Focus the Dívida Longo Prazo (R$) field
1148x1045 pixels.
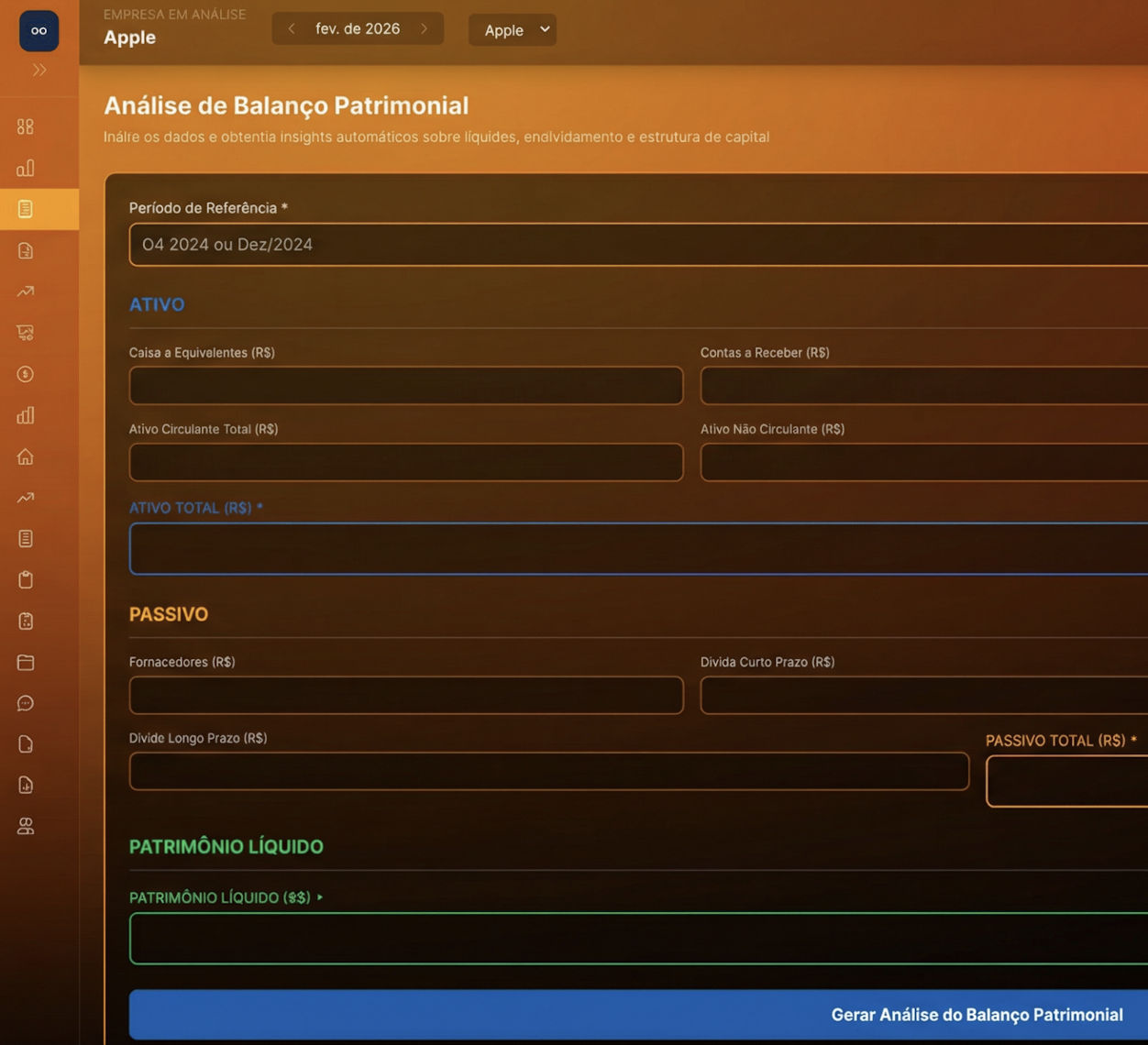click(549, 771)
